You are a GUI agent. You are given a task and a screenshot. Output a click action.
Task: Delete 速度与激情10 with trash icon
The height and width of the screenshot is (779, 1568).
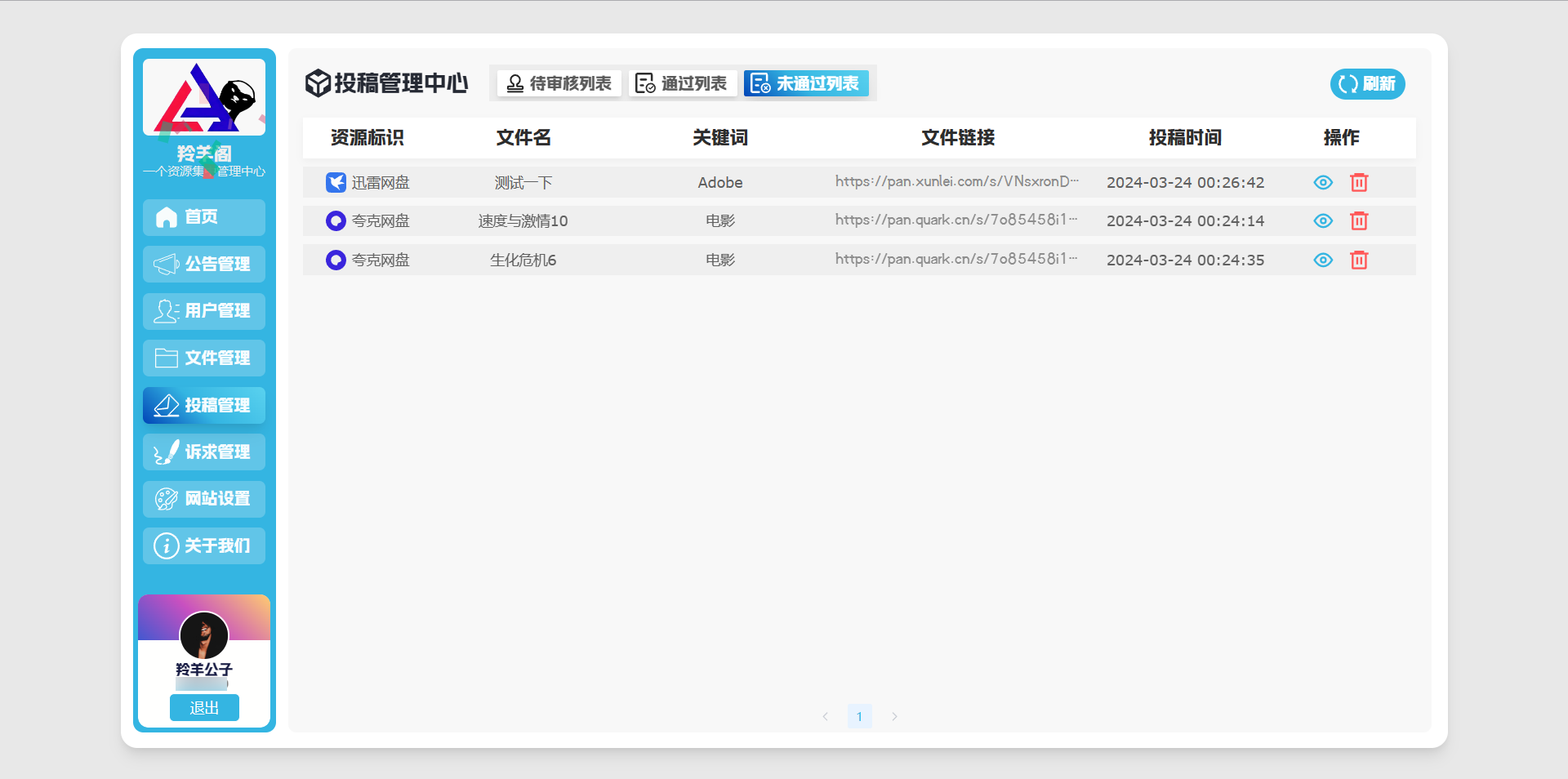tap(1359, 220)
